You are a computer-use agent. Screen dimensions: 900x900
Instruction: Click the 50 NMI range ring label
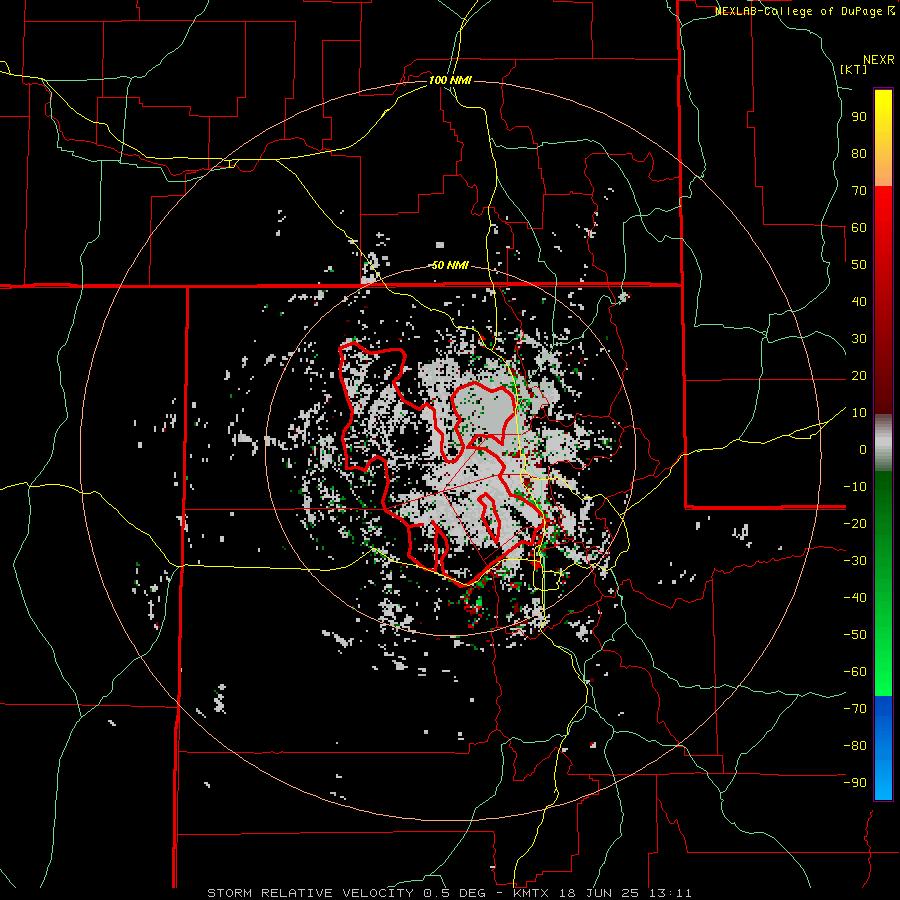[450, 265]
